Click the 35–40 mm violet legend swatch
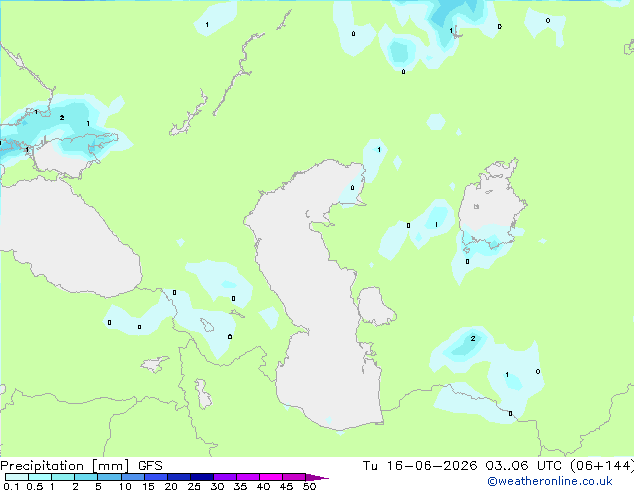 click(x=247, y=477)
